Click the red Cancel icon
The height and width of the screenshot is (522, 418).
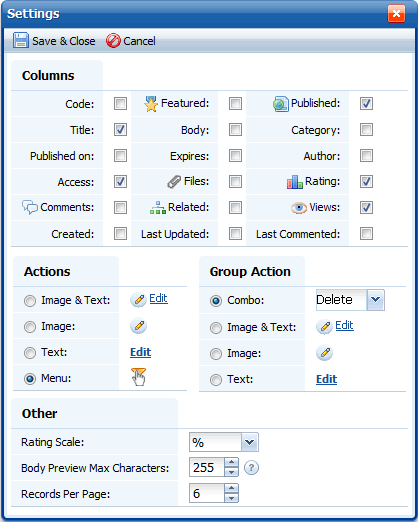coord(113,41)
